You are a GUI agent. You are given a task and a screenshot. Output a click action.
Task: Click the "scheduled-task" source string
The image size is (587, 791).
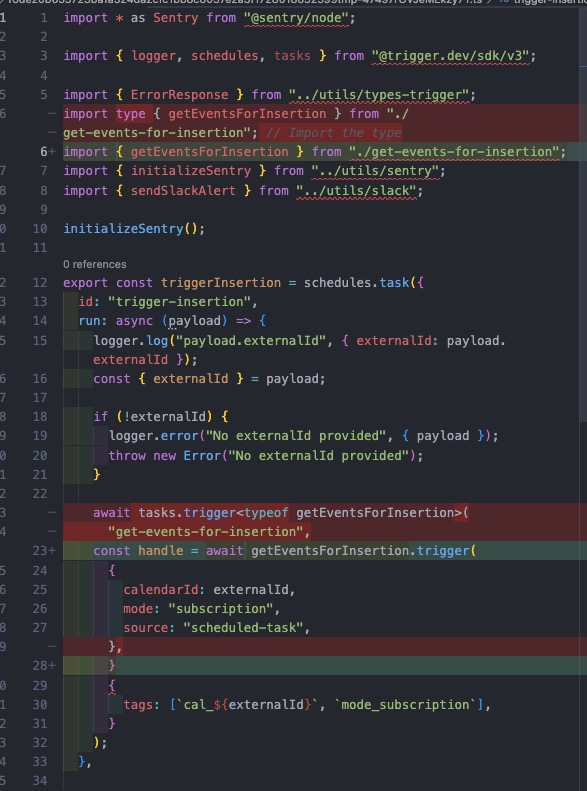tap(243, 628)
